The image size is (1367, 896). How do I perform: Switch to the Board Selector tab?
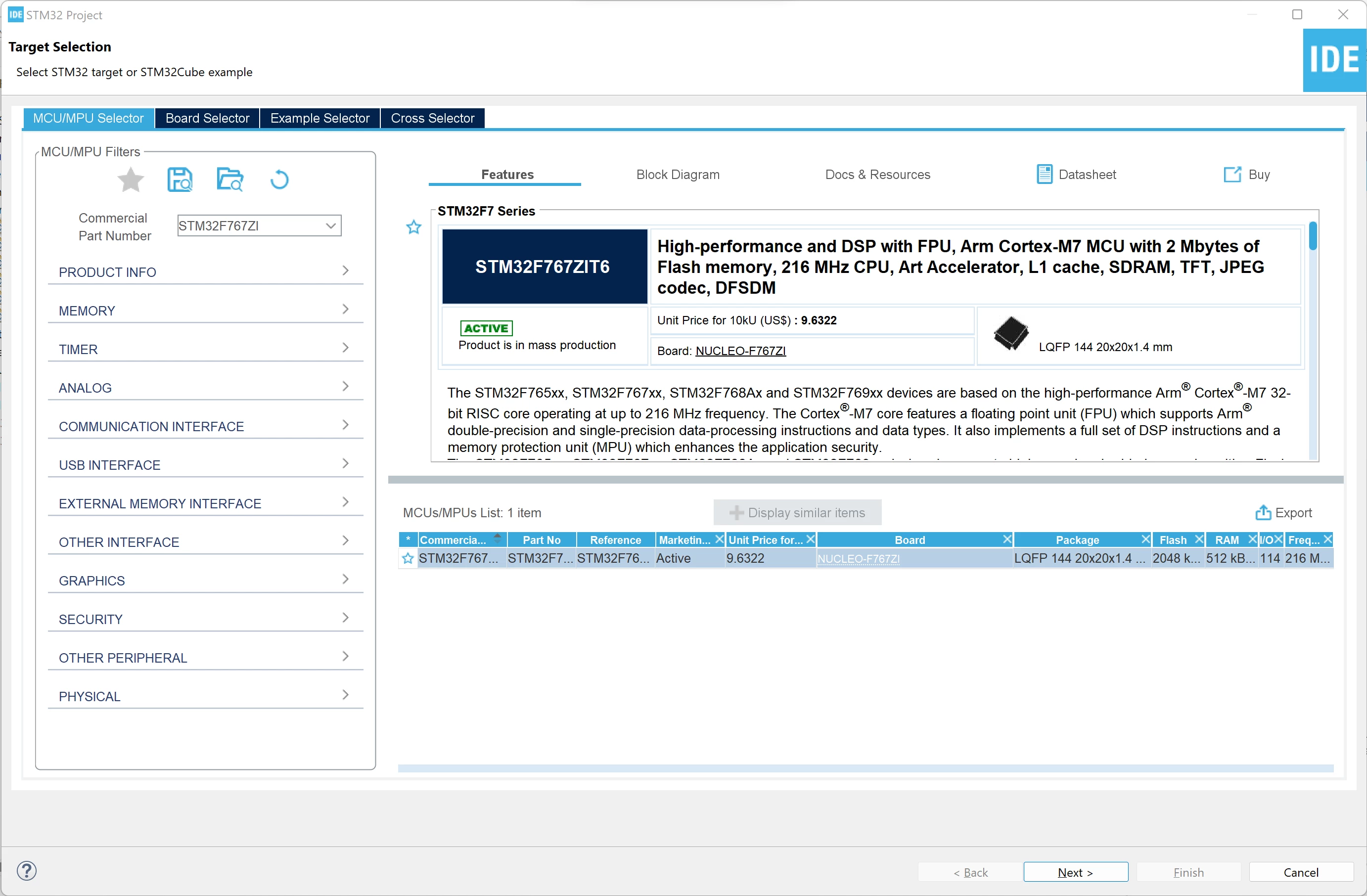(x=207, y=118)
